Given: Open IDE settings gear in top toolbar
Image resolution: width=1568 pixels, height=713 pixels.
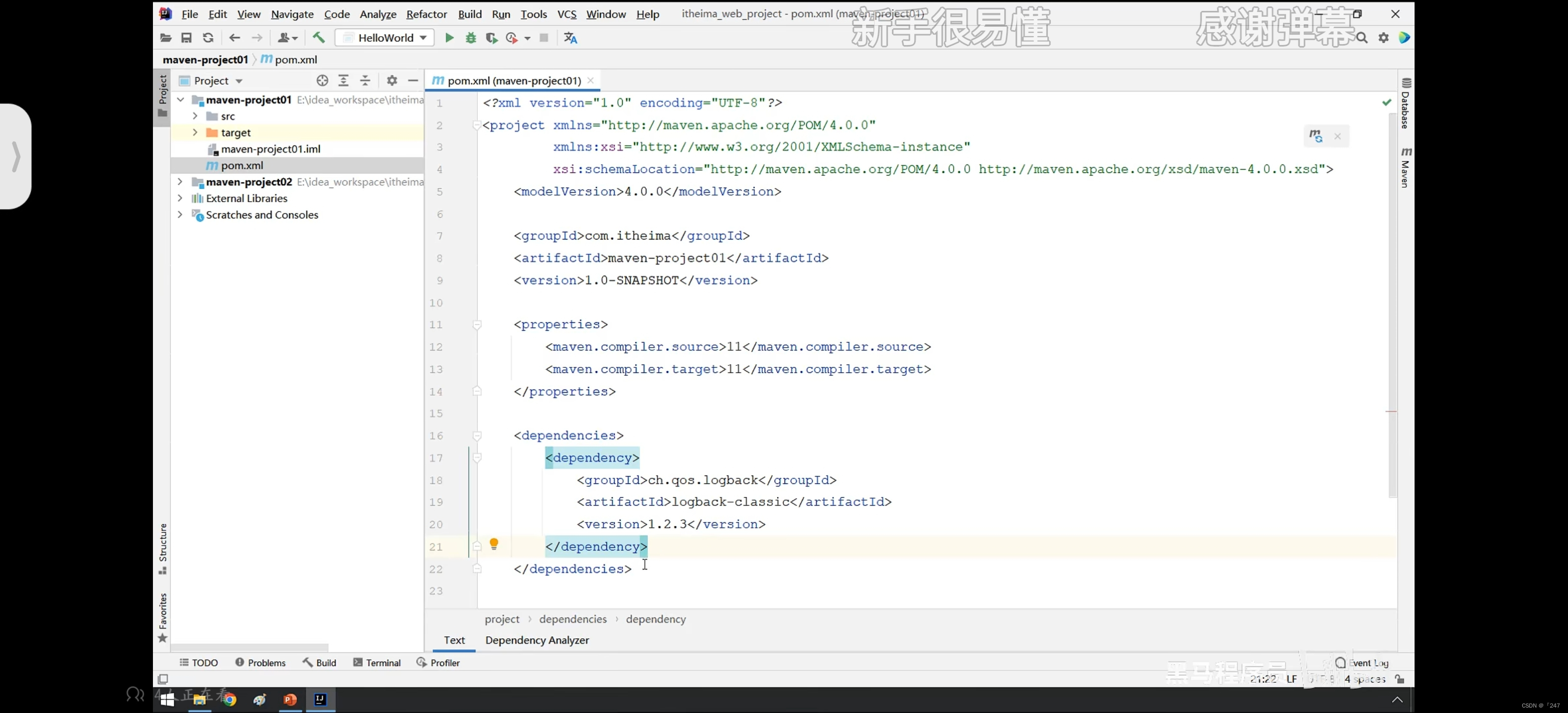Looking at the screenshot, I should pos(1383,38).
